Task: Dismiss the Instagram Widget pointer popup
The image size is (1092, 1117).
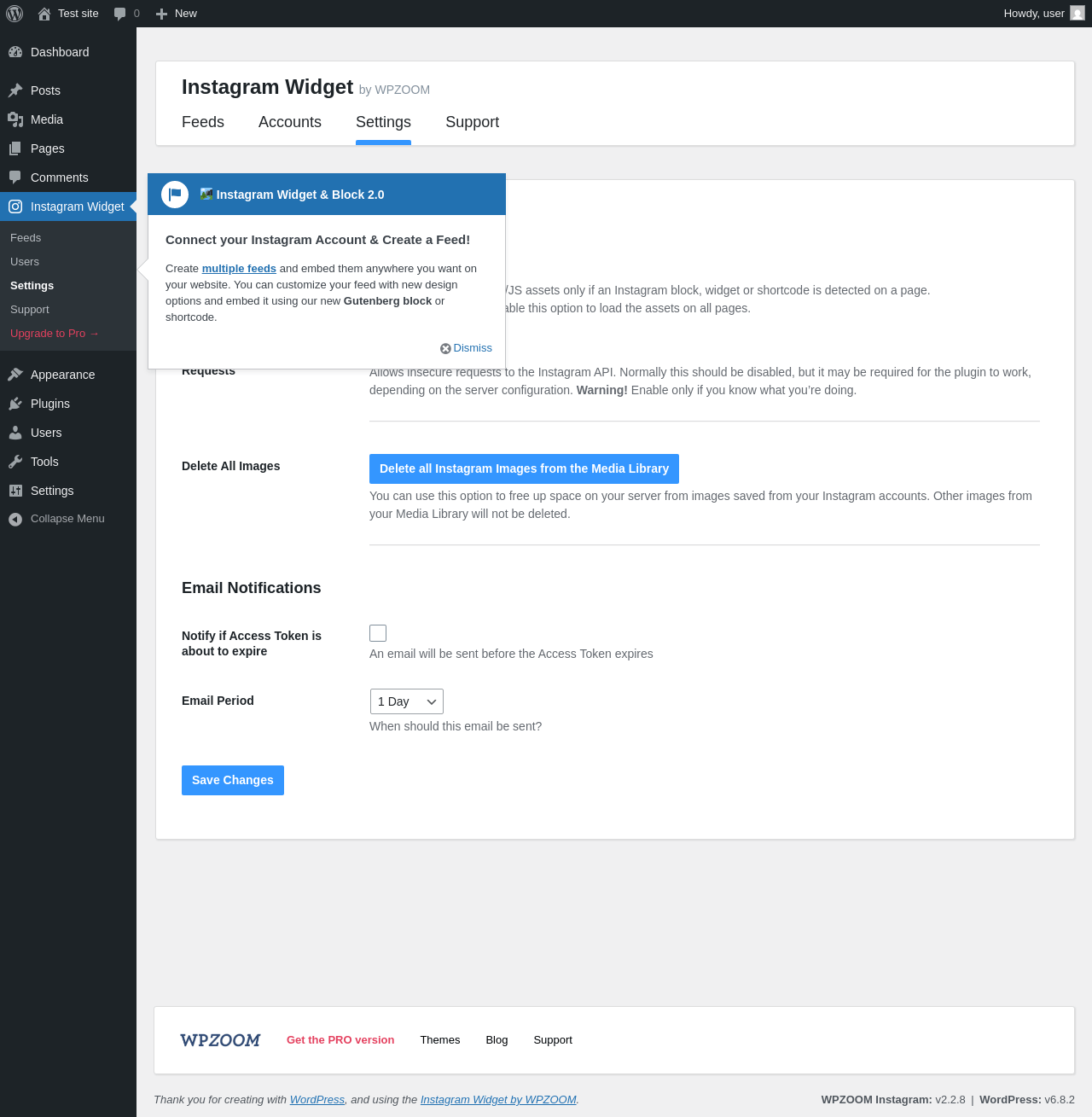Action: (467, 348)
